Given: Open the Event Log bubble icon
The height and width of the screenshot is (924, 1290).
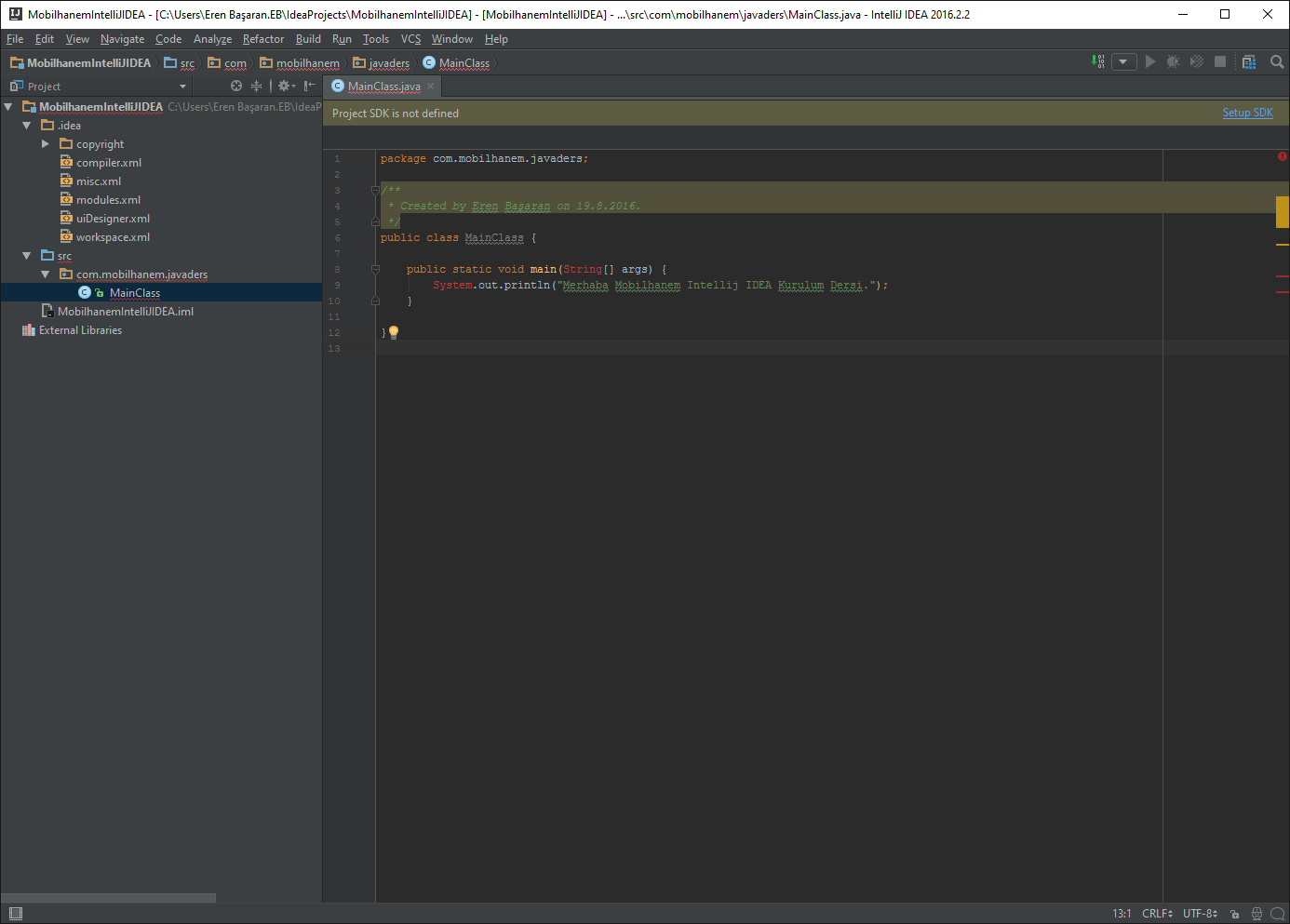Looking at the screenshot, I should click(1277, 914).
